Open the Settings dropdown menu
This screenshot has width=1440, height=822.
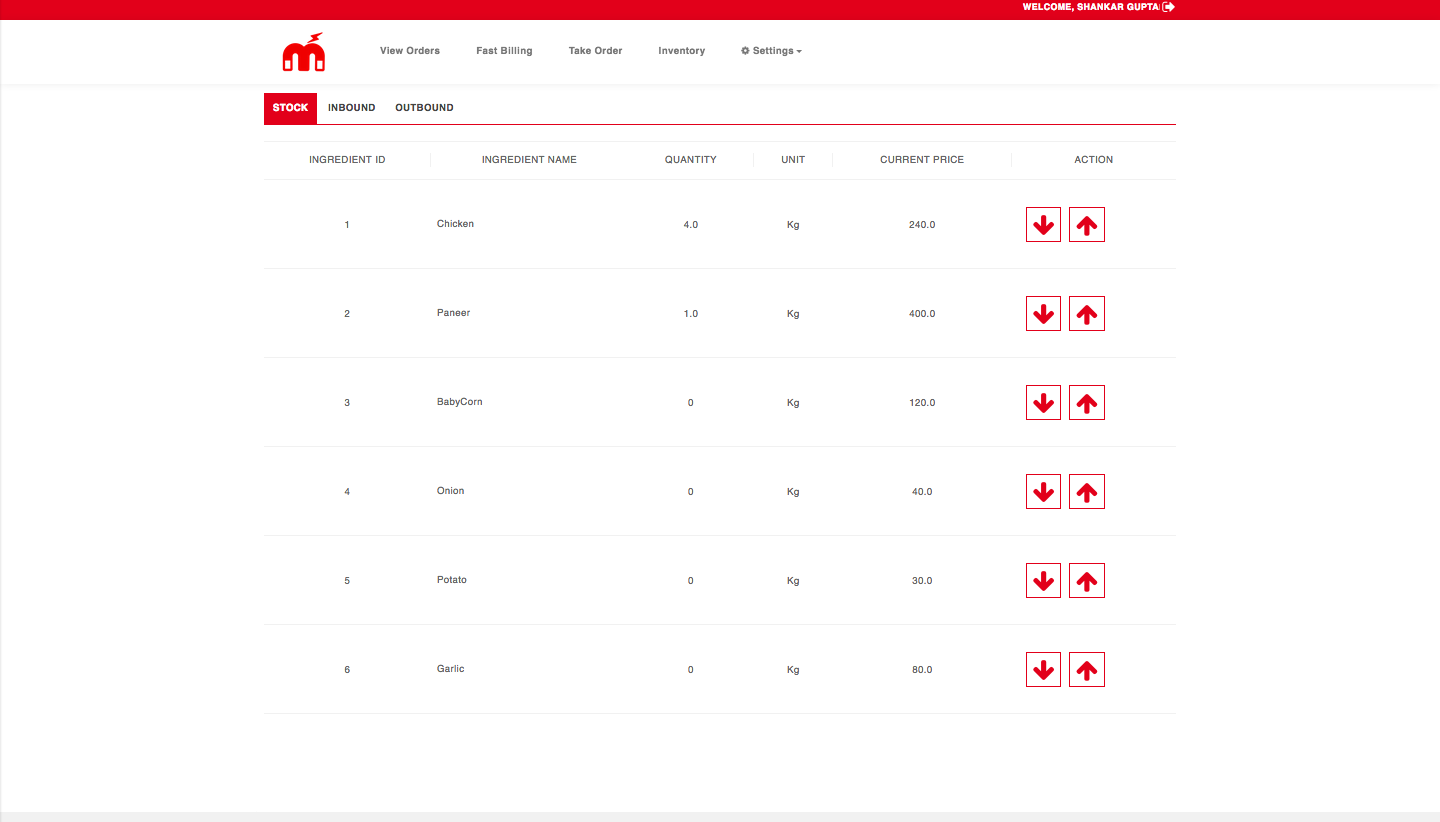771,51
